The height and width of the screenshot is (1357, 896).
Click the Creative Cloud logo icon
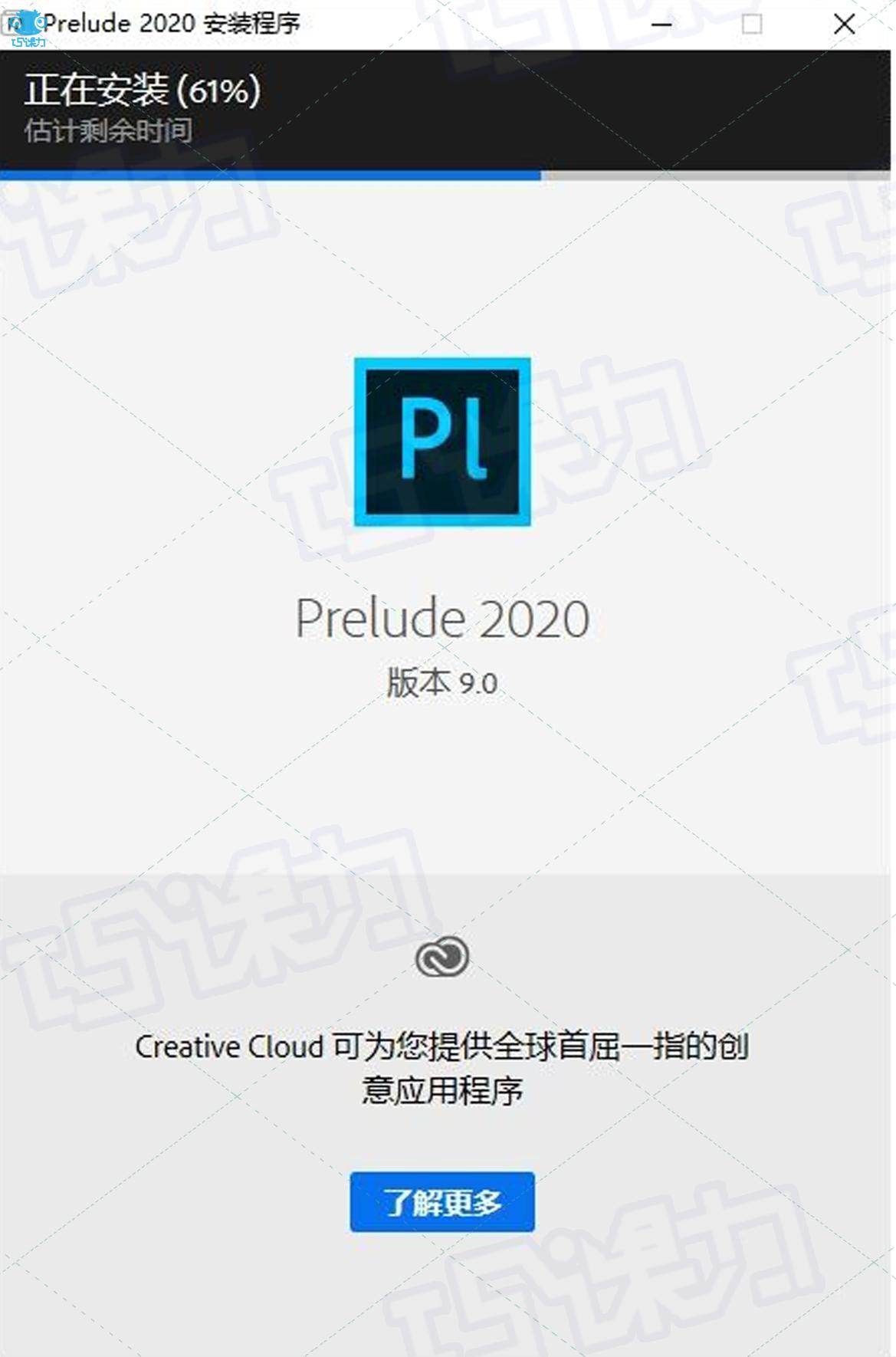click(x=442, y=957)
